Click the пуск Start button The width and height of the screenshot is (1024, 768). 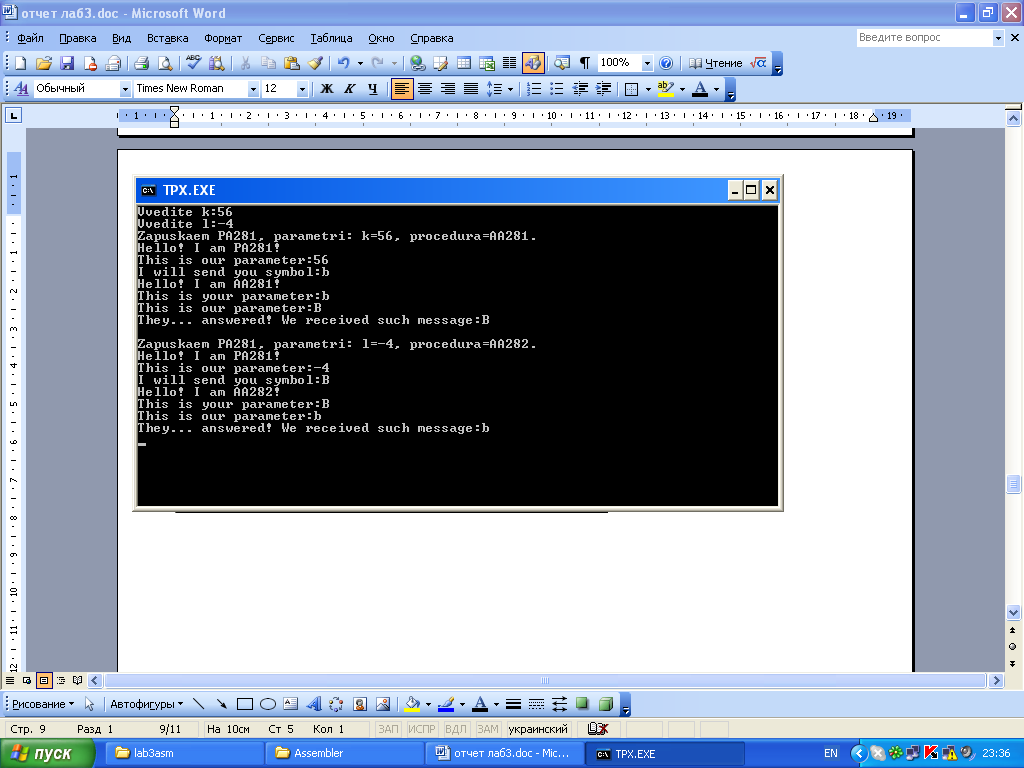coord(48,753)
